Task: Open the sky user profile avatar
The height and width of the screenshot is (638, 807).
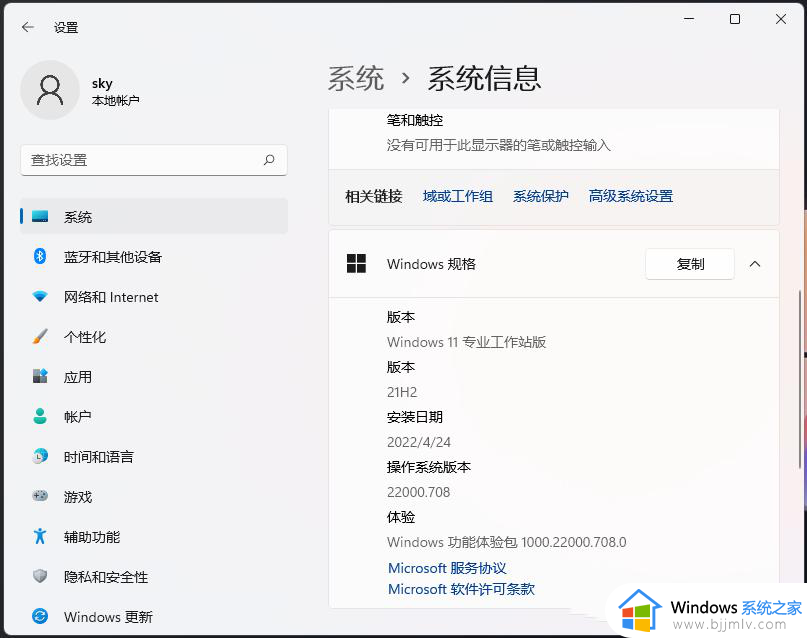Action: pos(50,90)
